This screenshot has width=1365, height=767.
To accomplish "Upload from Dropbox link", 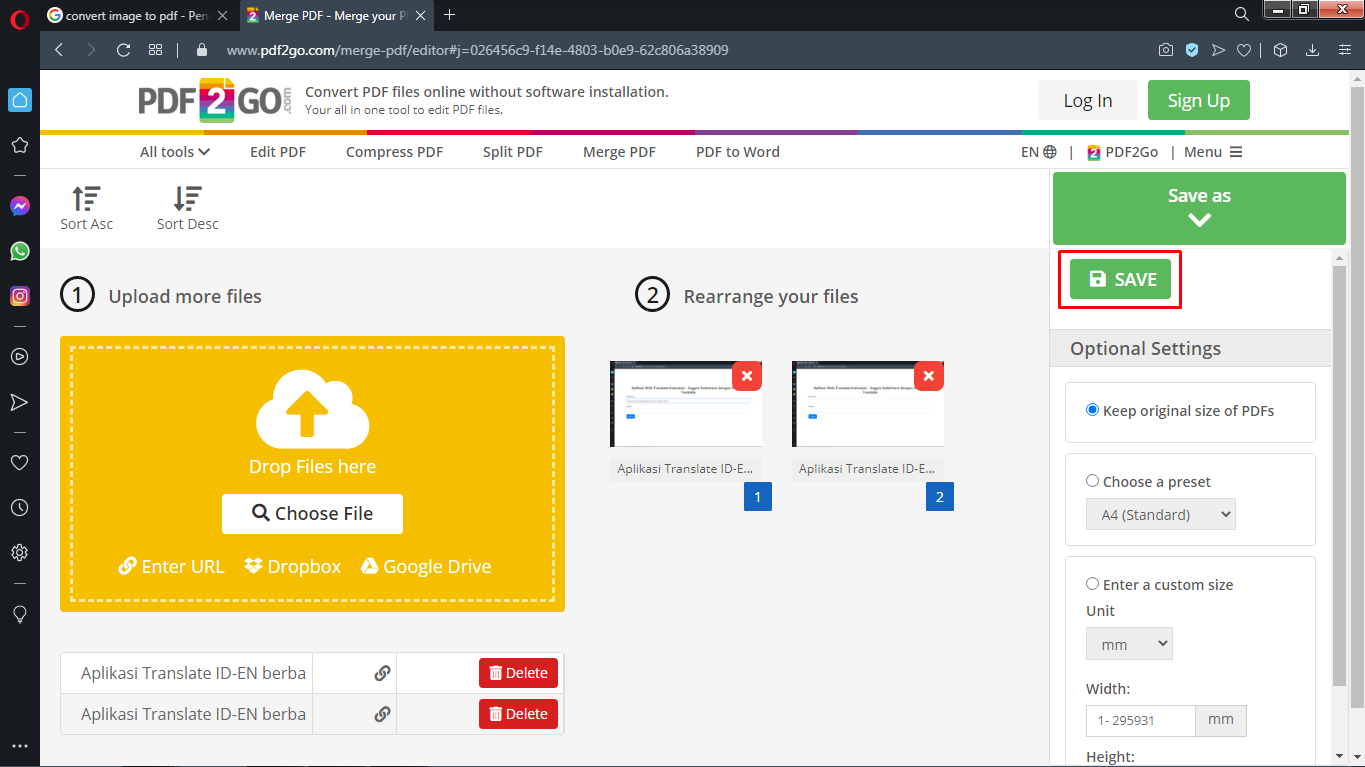I will point(292,566).
